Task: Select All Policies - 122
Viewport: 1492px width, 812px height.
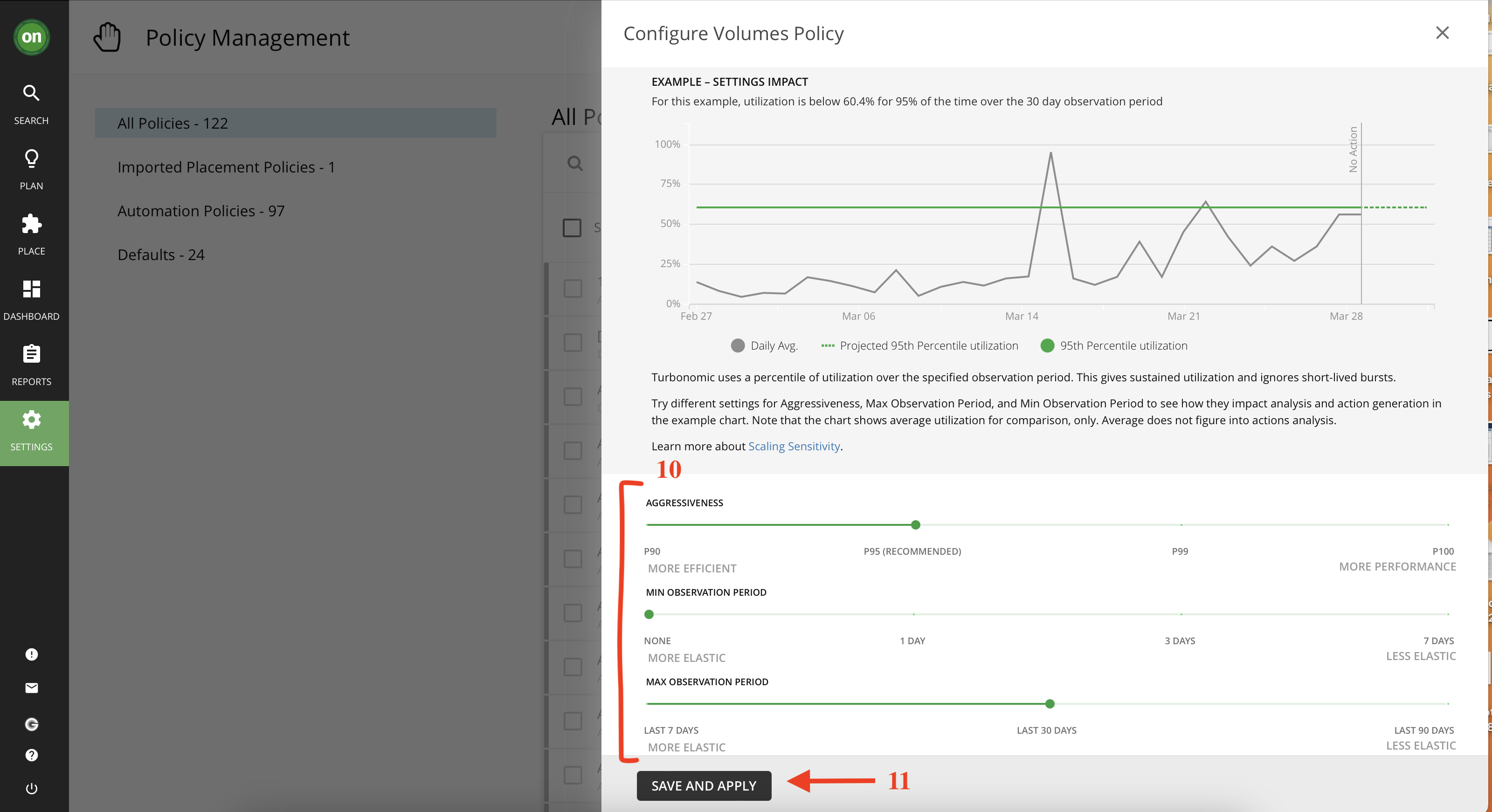Action: point(296,124)
